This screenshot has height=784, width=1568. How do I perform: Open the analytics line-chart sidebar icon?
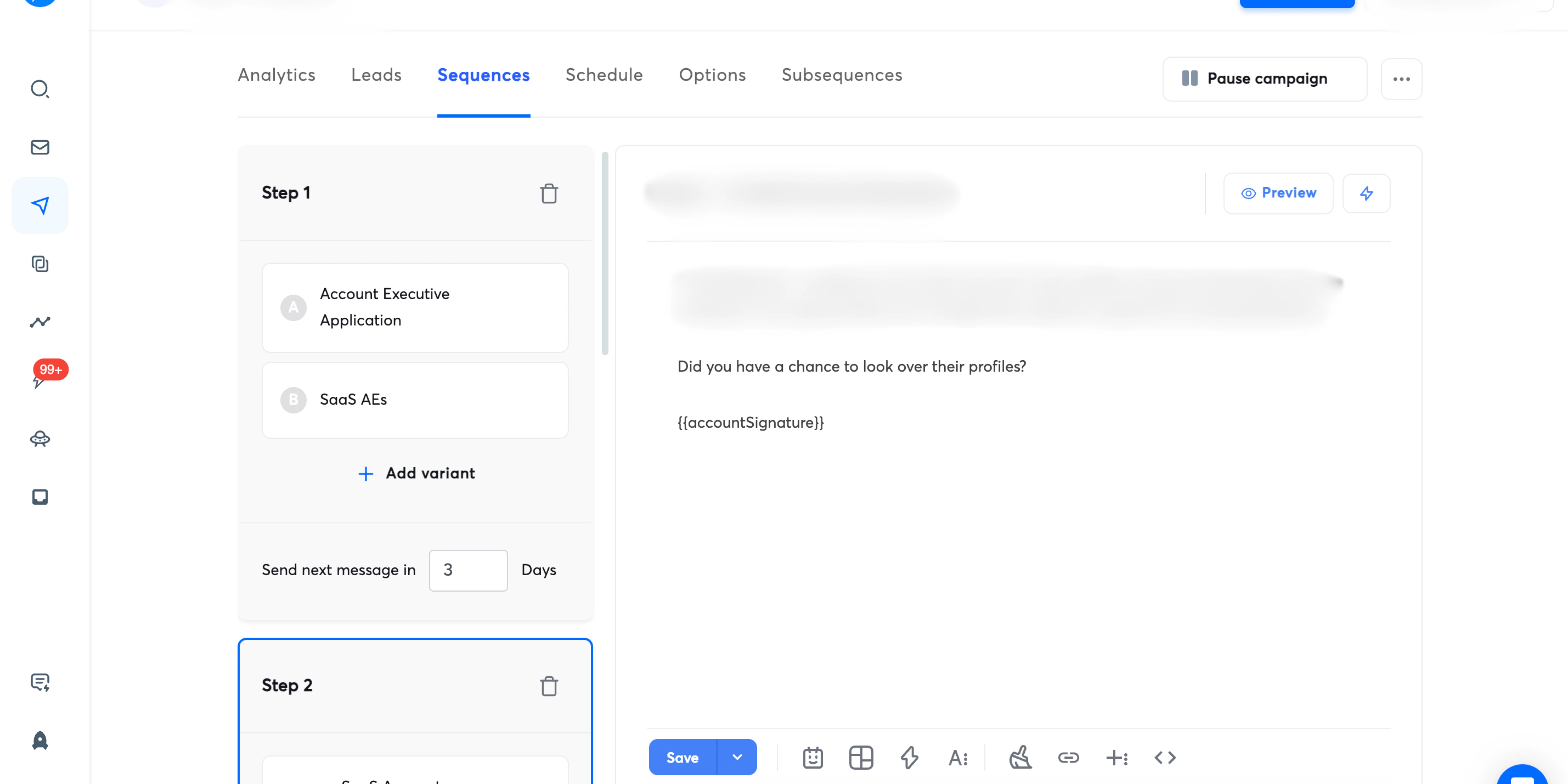click(x=40, y=321)
